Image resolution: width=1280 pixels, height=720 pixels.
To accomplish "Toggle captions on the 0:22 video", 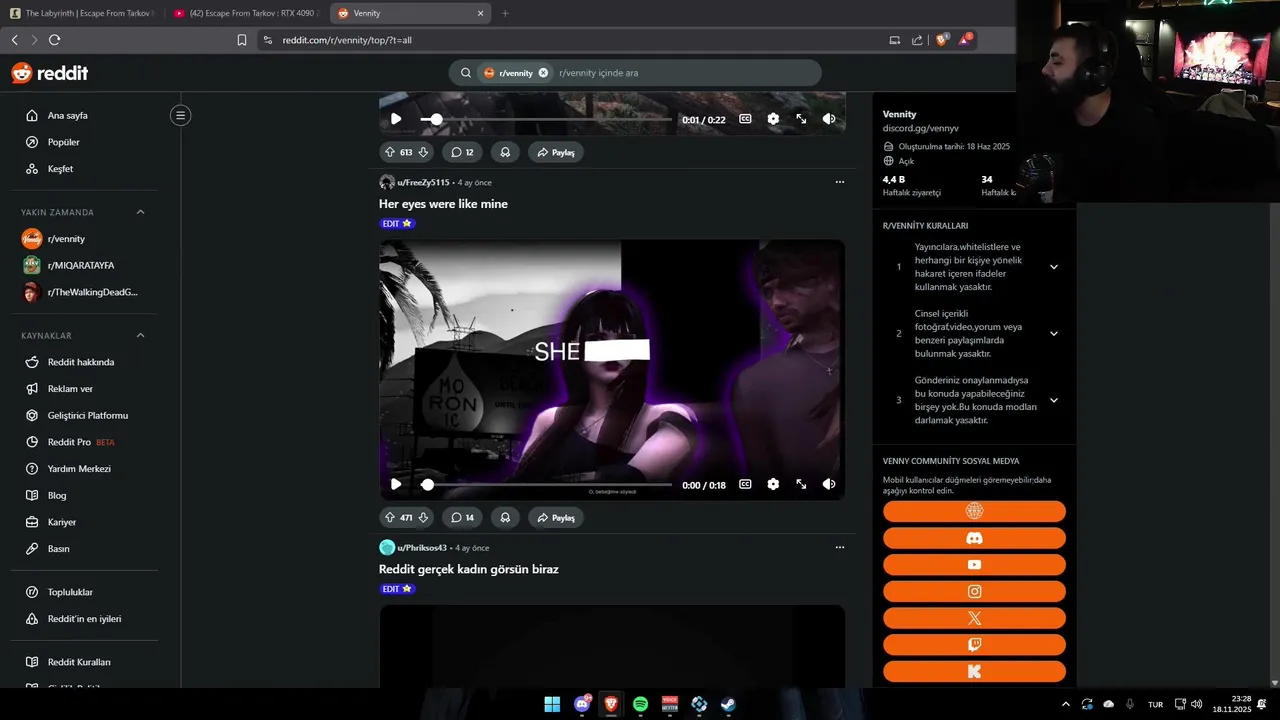I will coord(745,119).
